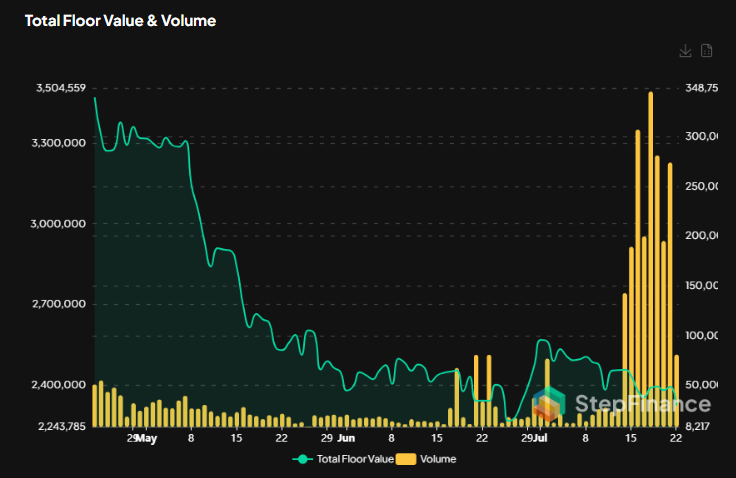Select the last volume bar at far right
This screenshot has width=736, height=478.
click(x=677, y=390)
